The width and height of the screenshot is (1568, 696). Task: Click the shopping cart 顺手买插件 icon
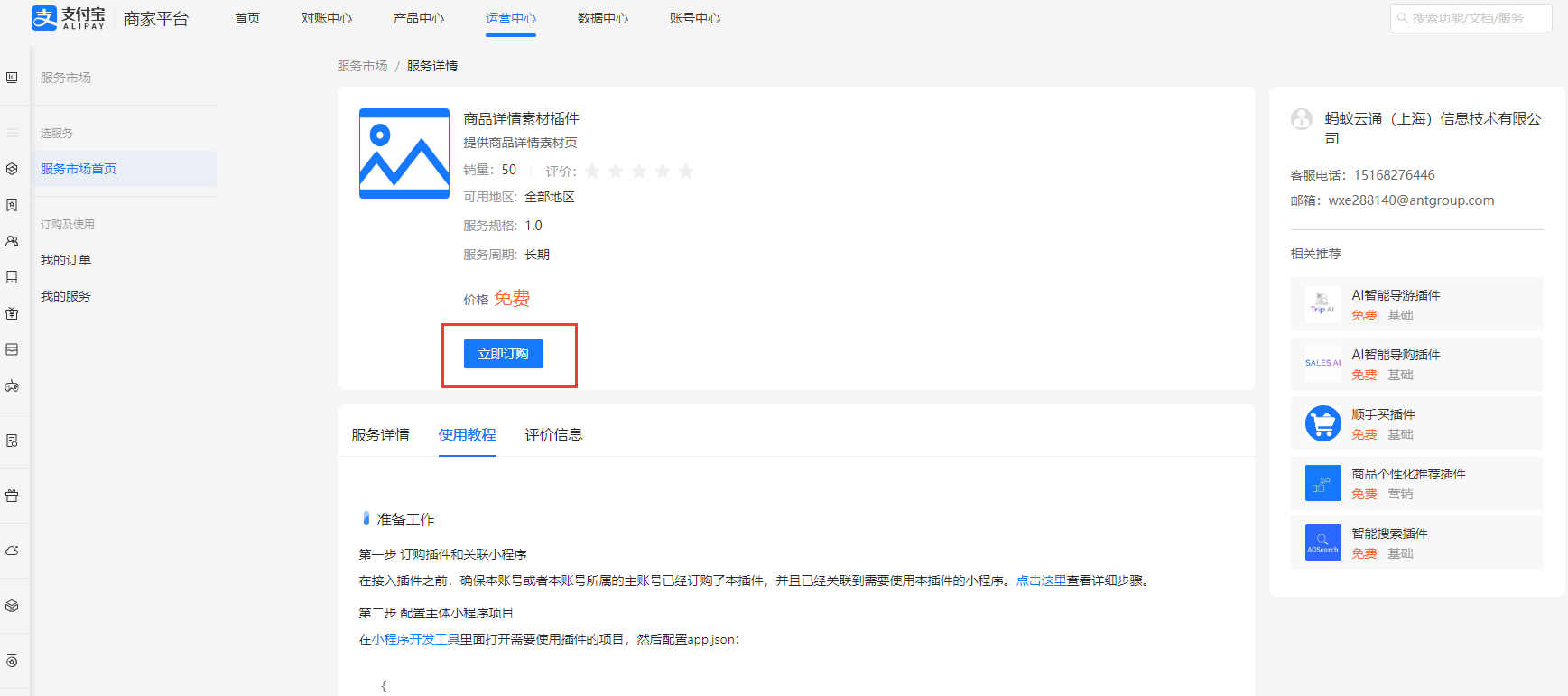(1322, 423)
